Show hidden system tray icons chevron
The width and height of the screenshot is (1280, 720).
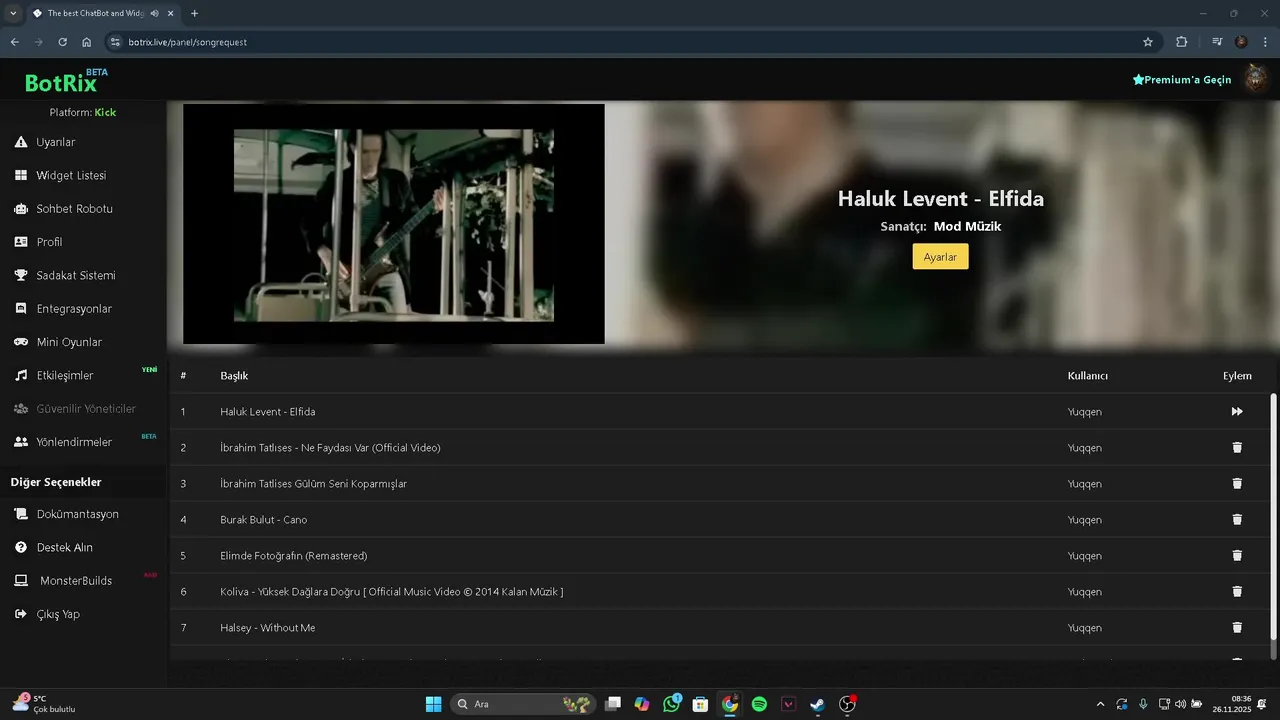pos(1101,704)
